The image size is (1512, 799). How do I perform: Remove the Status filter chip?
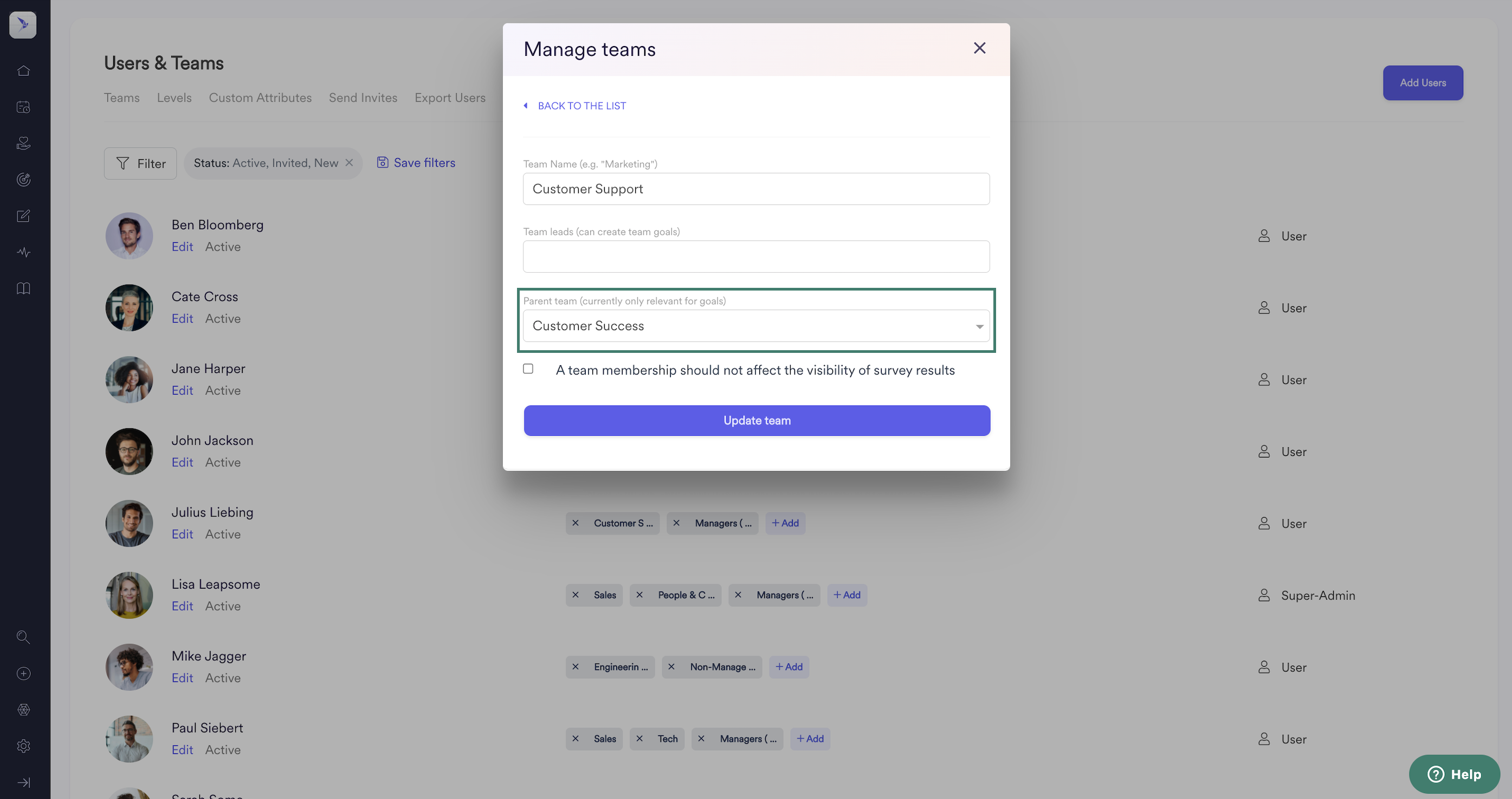349,163
